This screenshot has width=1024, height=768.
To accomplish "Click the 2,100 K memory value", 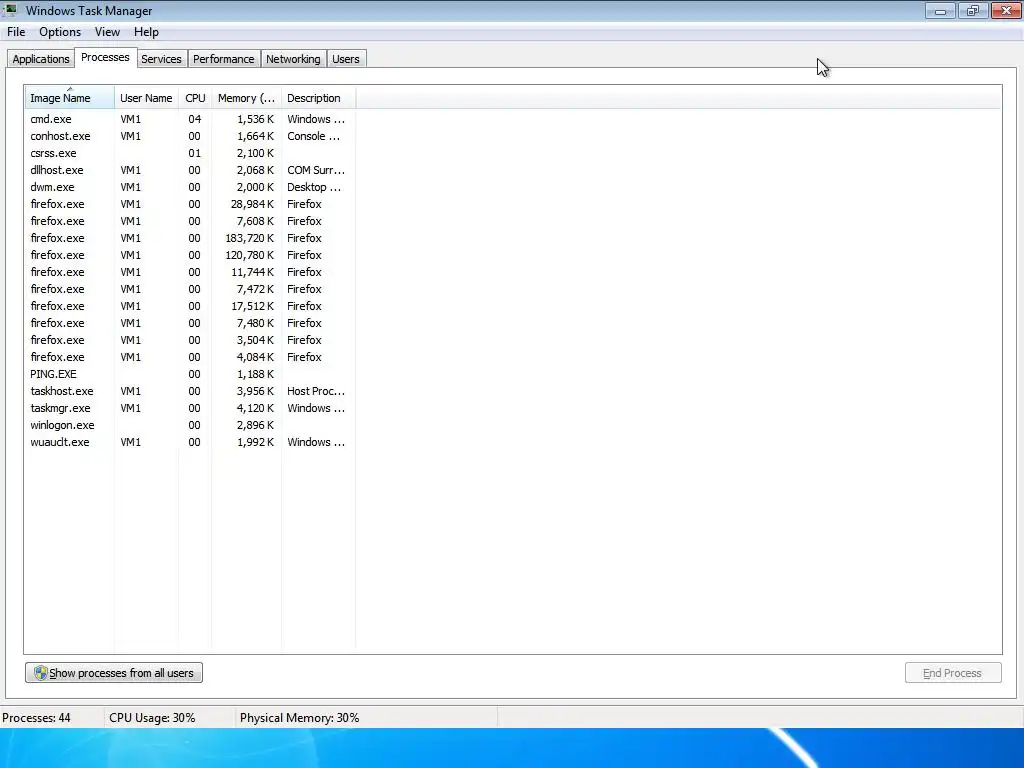I will (x=255, y=153).
